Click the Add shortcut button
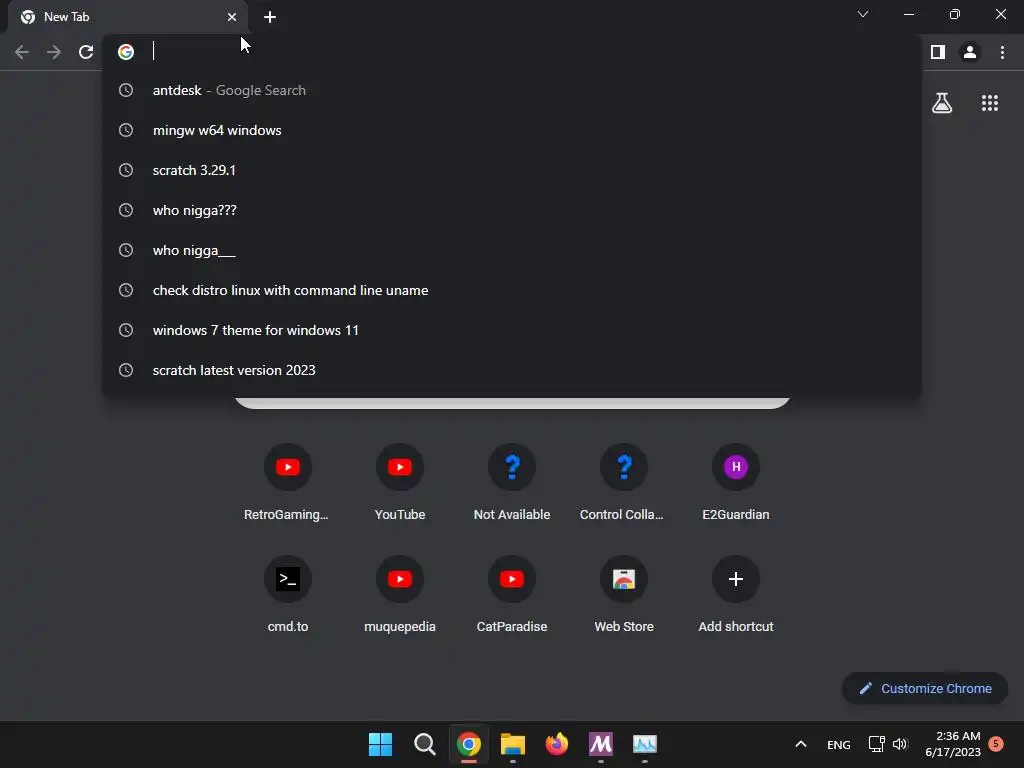 pyautogui.click(x=736, y=594)
